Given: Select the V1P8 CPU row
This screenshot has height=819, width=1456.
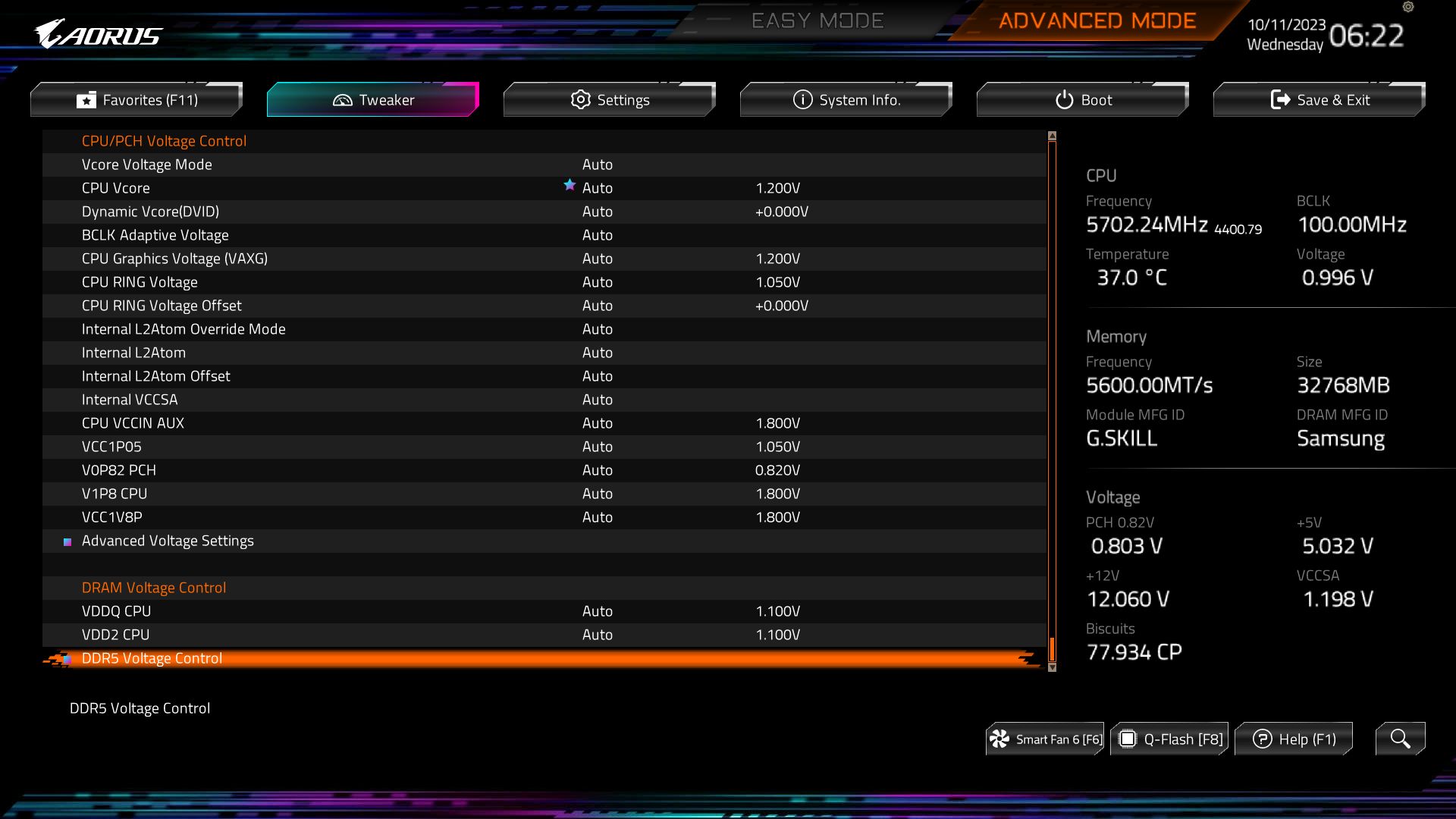Looking at the screenshot, I should click(544, 494).
